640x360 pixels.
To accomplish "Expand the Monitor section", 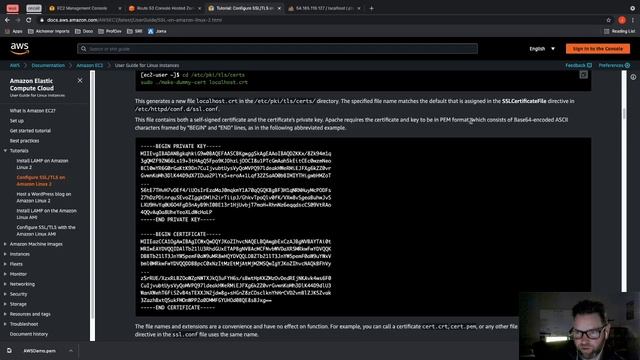I will pos(5,274).
